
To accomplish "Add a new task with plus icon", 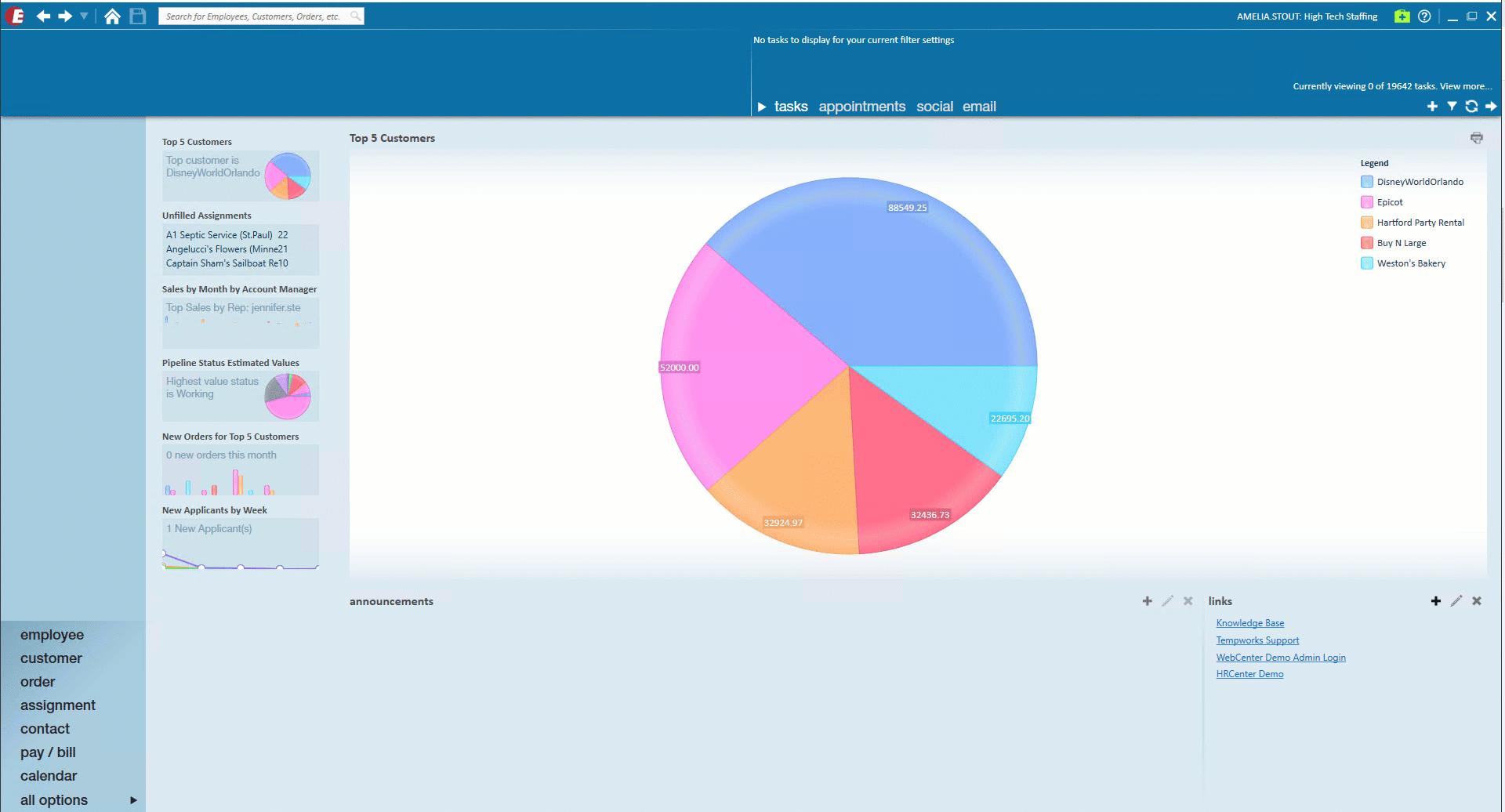I will 1432,107.
